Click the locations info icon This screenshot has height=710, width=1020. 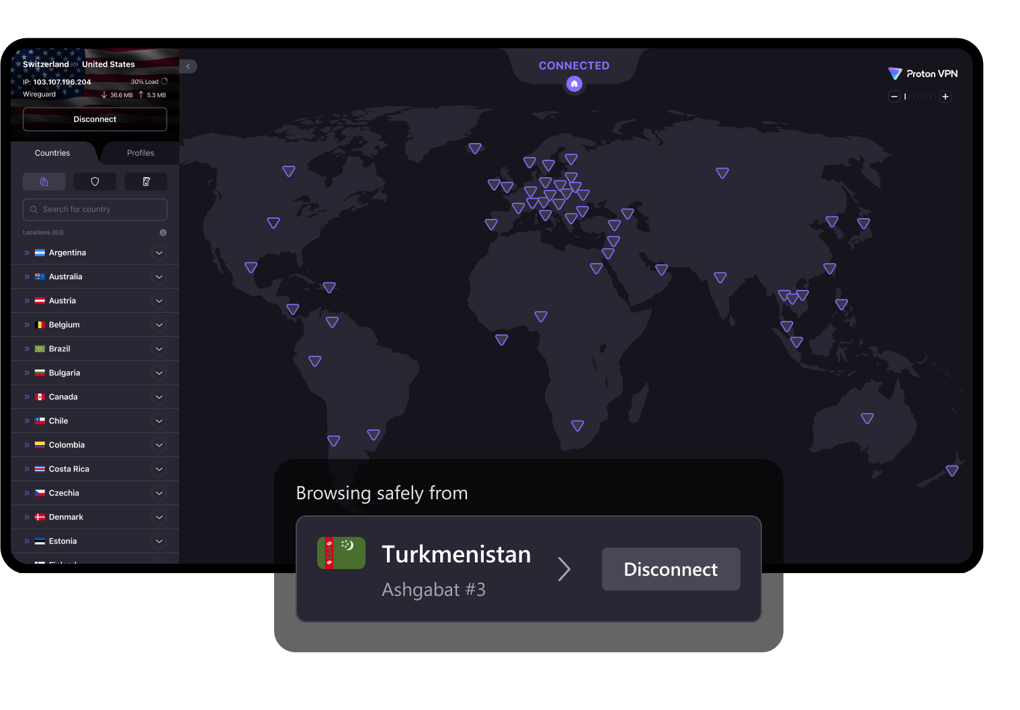click(x=163, y=232)
